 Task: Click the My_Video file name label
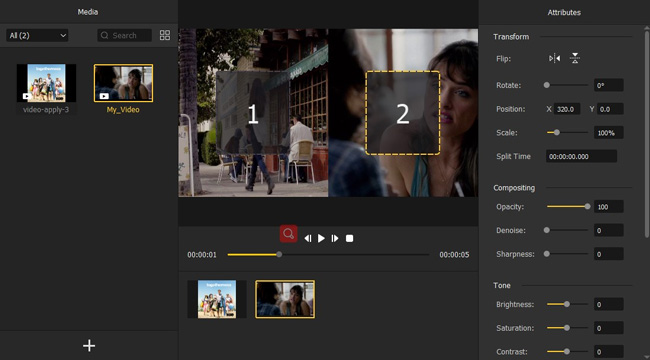[x=123, y=110]
